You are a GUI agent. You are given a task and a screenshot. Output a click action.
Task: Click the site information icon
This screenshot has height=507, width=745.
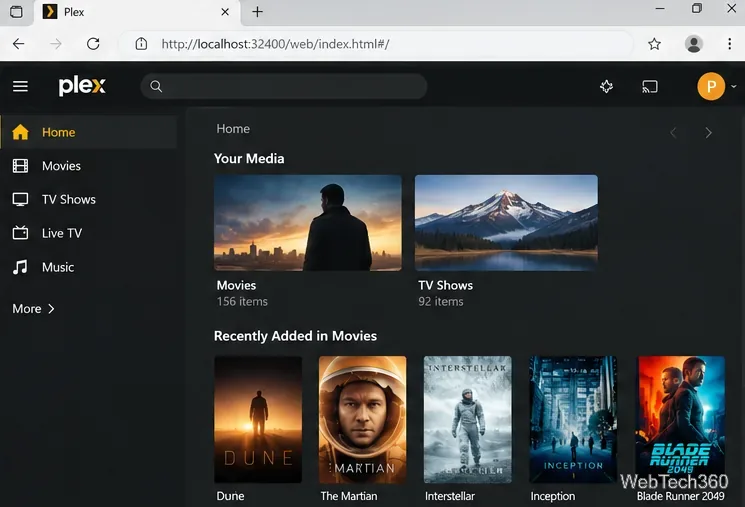click(141, 44)
